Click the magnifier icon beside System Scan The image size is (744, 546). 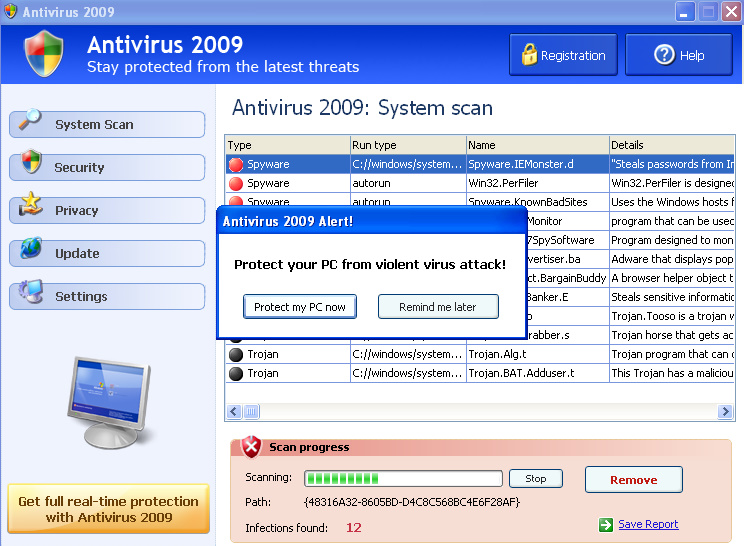point(30,119)
